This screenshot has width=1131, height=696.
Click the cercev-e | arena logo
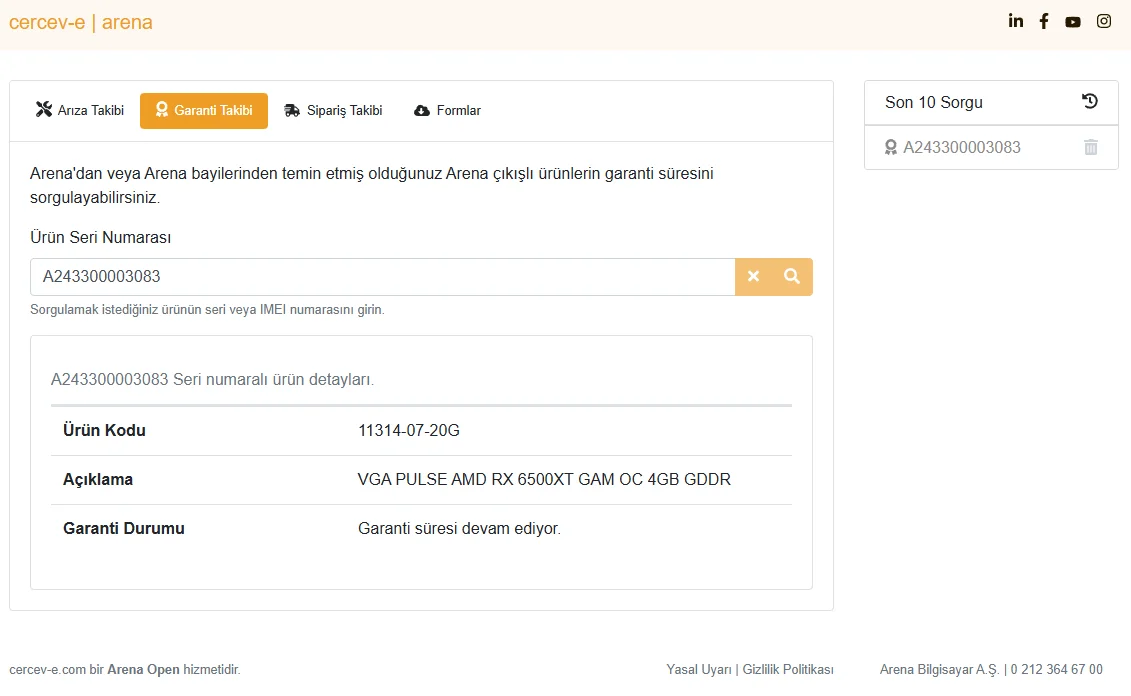tap(81, 22)
